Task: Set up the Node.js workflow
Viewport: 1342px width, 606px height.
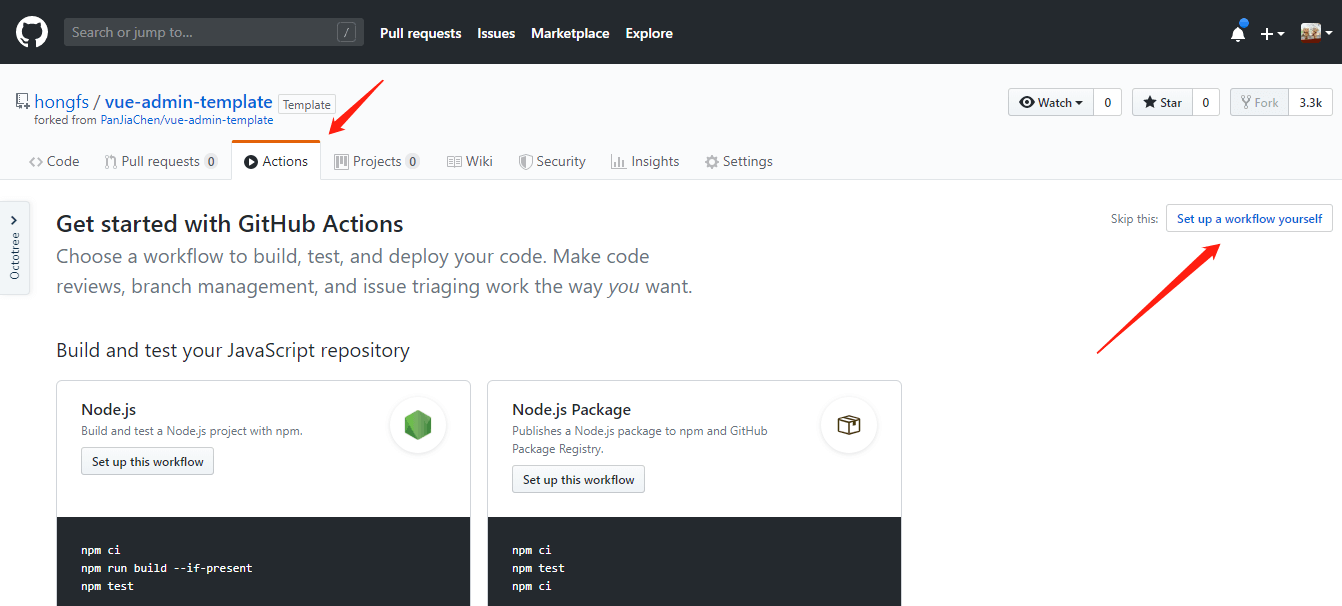Action: point(147,461)
